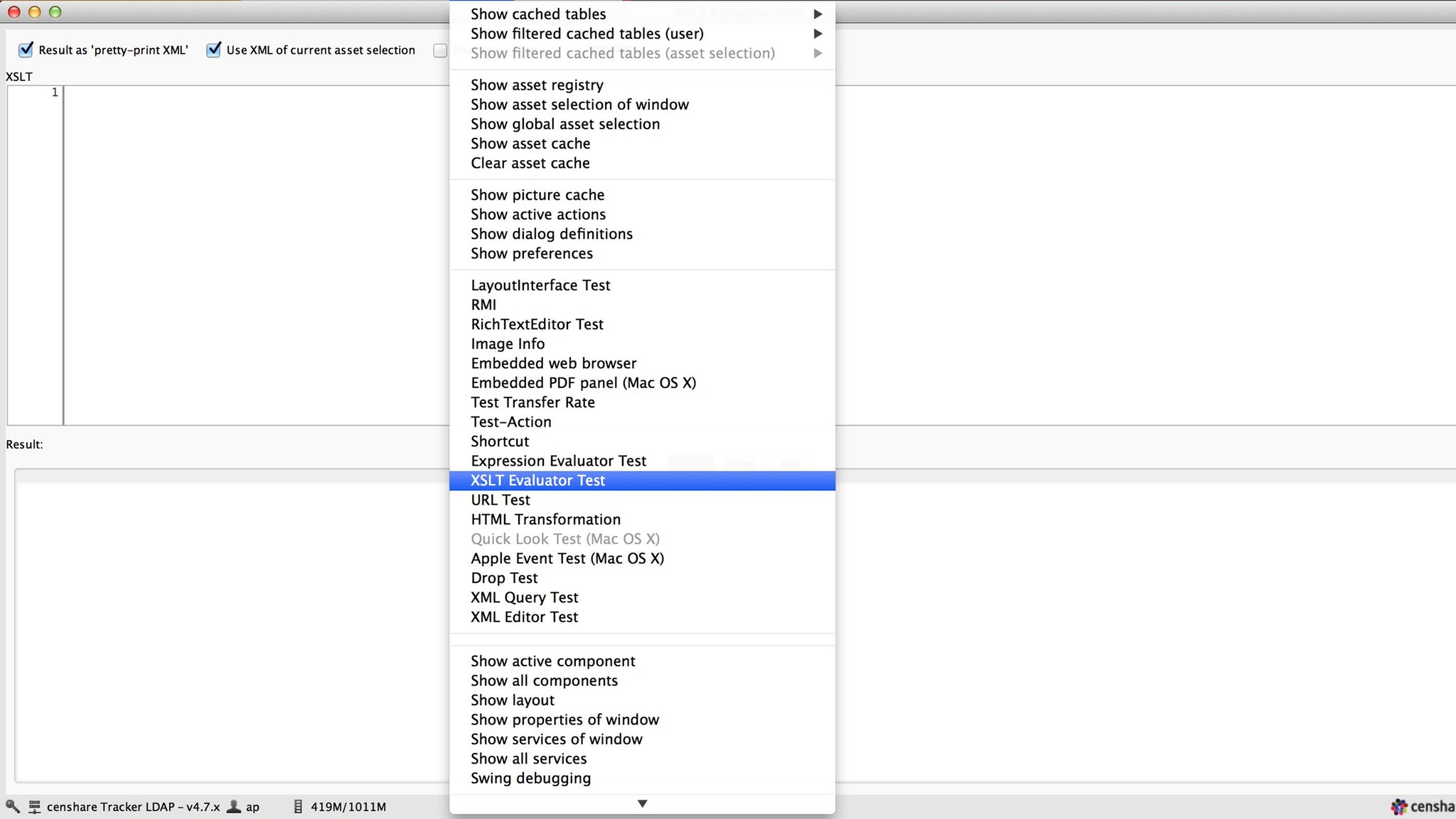Select 'HTML Transformation' from the menu

click(545, 519)
